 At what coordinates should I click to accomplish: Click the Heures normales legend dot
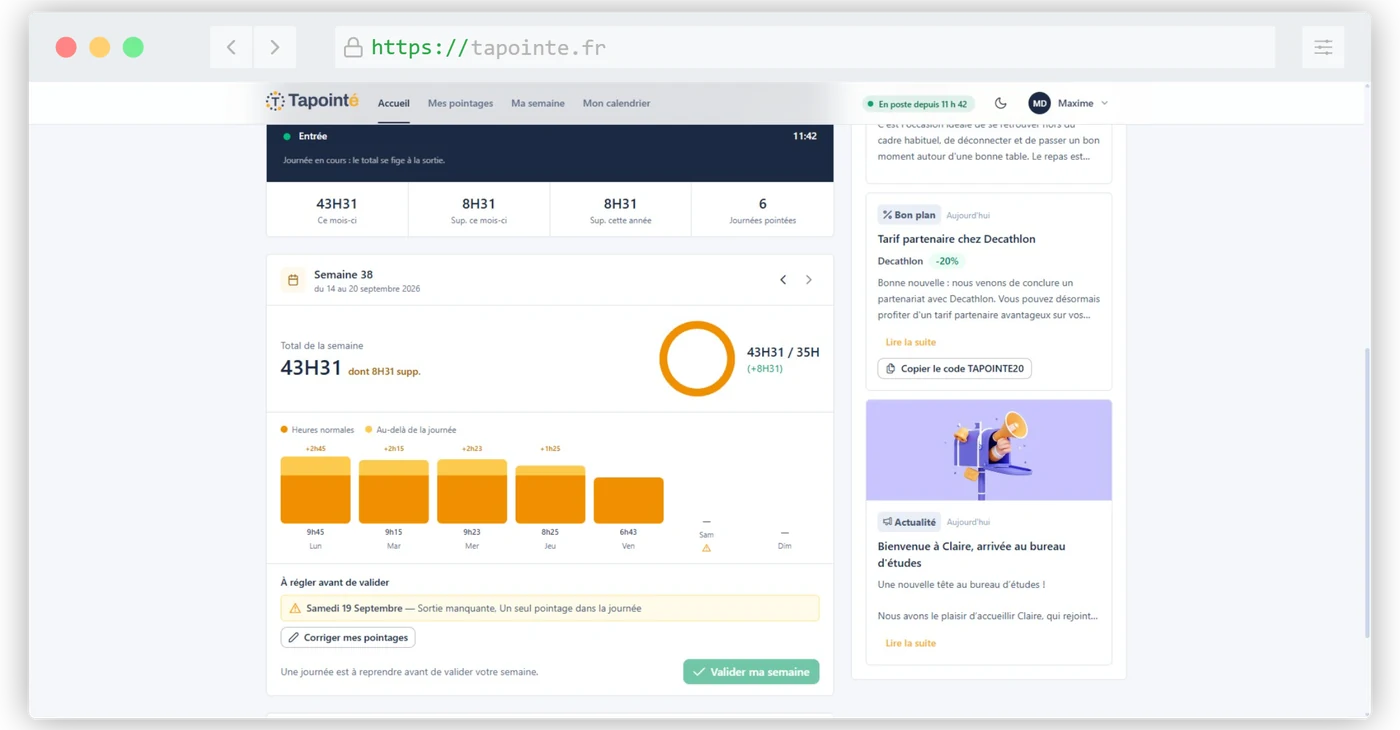pyautogui.click(x=284, y=430)
